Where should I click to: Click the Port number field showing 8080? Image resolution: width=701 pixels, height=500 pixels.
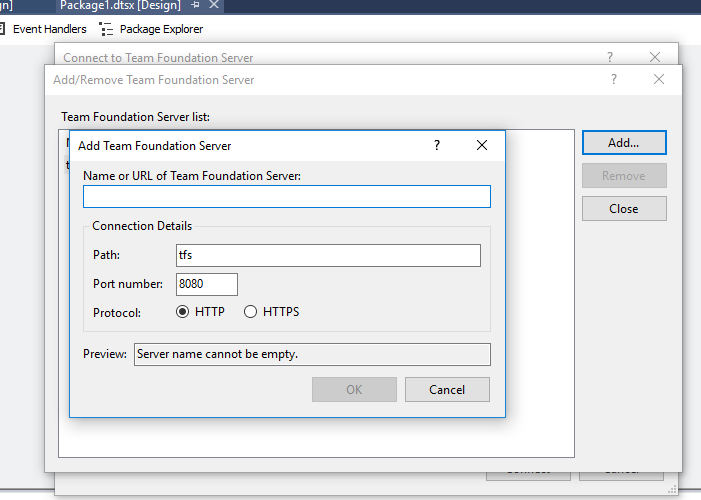pyautogui.click(x=207, y=284)
